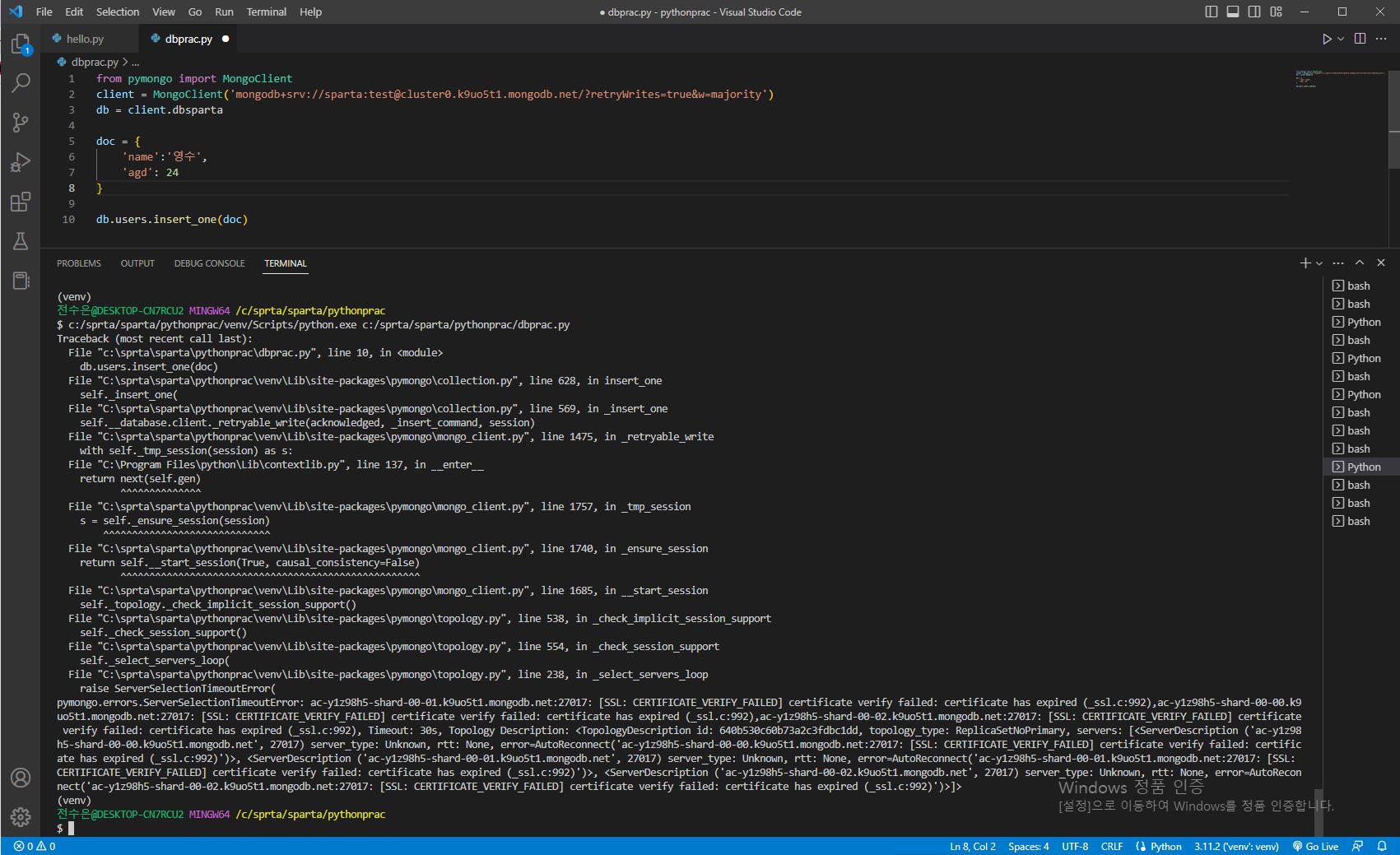This screenshot has width=1400, height=855.
Task: Open the Testing flask view
Action: (21, 241)
